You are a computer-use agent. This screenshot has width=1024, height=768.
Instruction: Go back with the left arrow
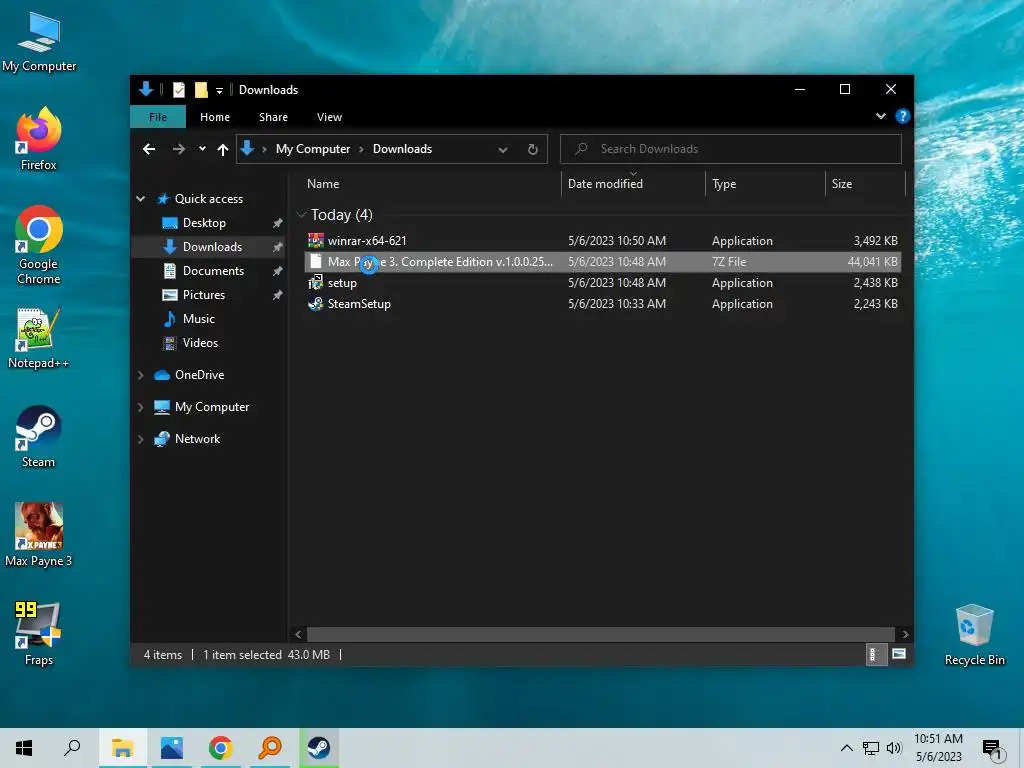coord(149,149)
